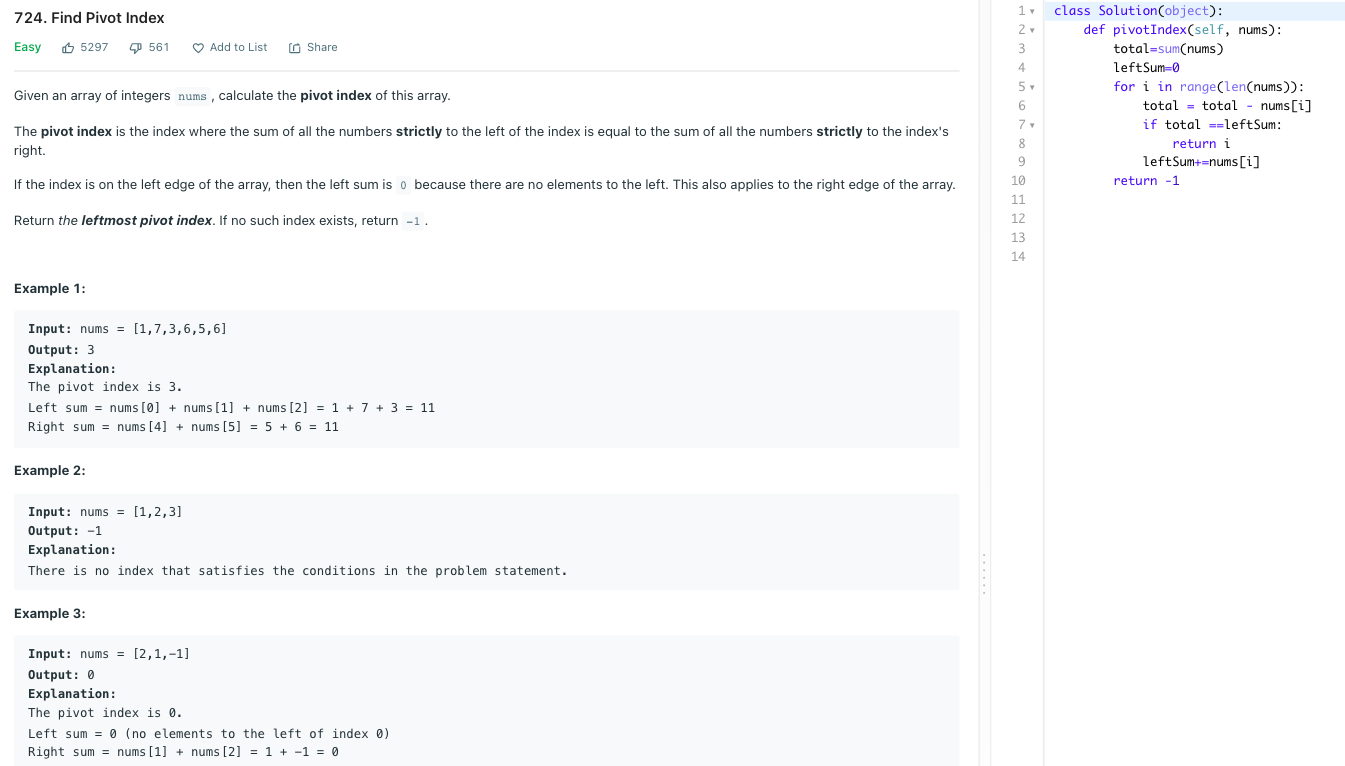1345x766 pixels.
Task: Toggle favorite via the Add to List control
Action: pyautogui.click(x=237, y=47)
